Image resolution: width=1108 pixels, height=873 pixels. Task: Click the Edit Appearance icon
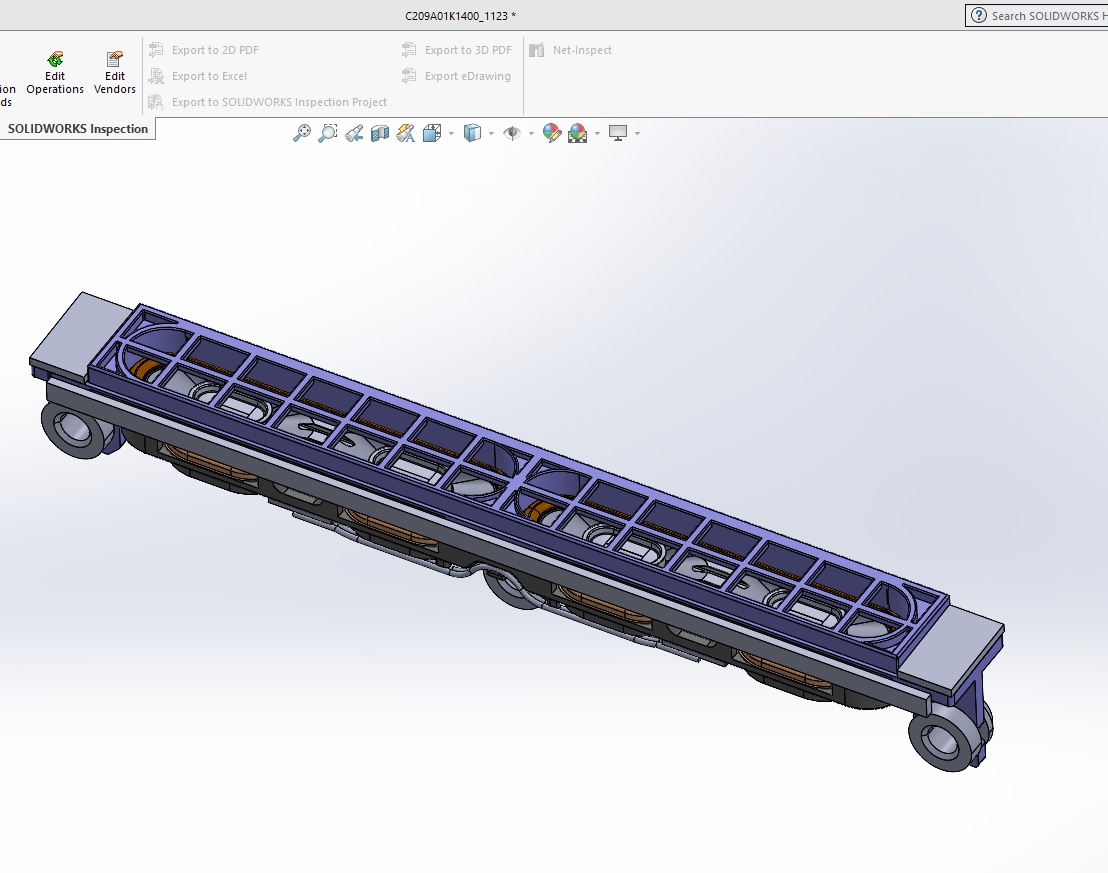point(552,133)
